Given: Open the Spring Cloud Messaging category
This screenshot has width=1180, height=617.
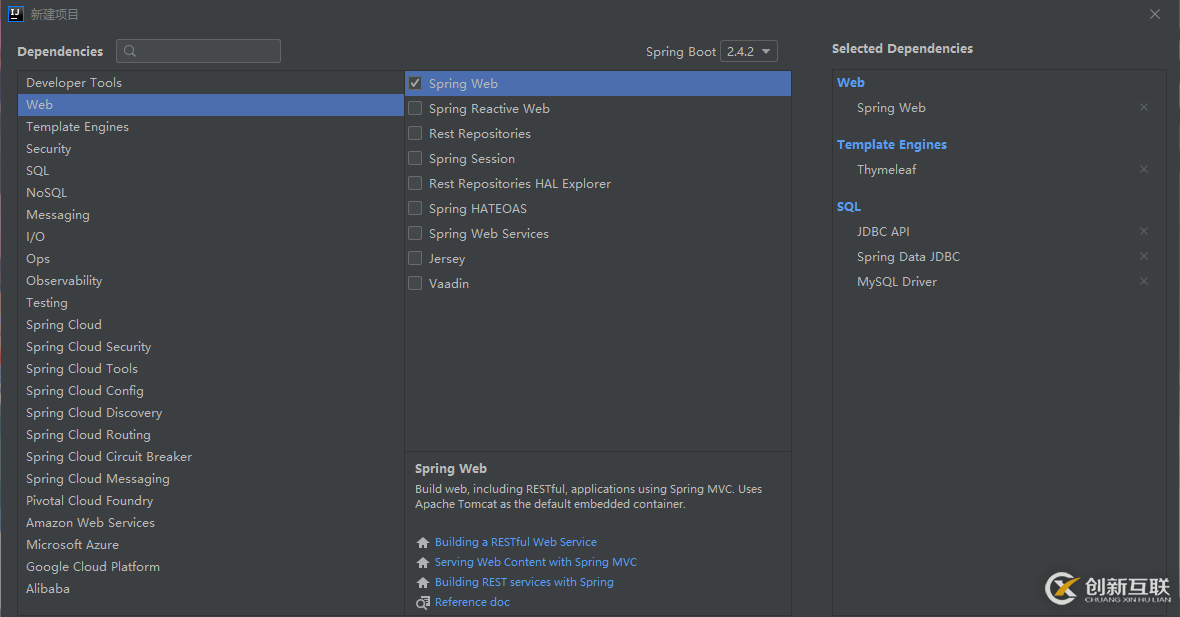Looking at the screenshot, I should click(211, 479).
